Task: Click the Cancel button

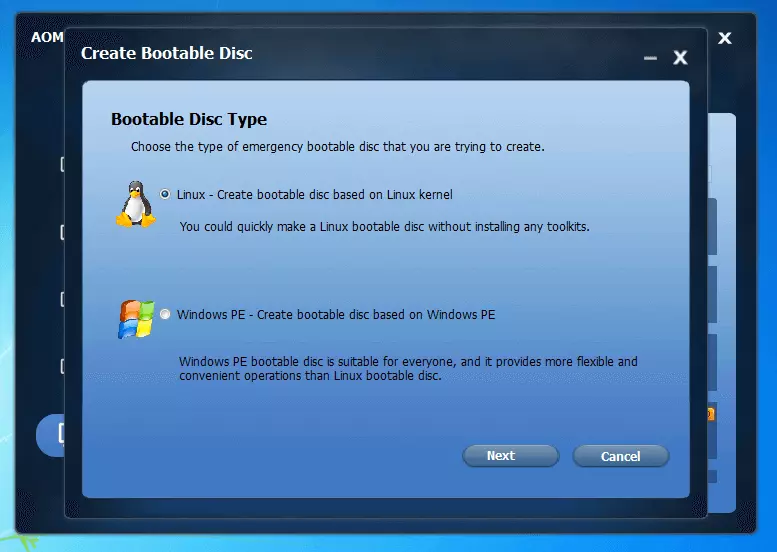Action: click(x=620, y=456)
